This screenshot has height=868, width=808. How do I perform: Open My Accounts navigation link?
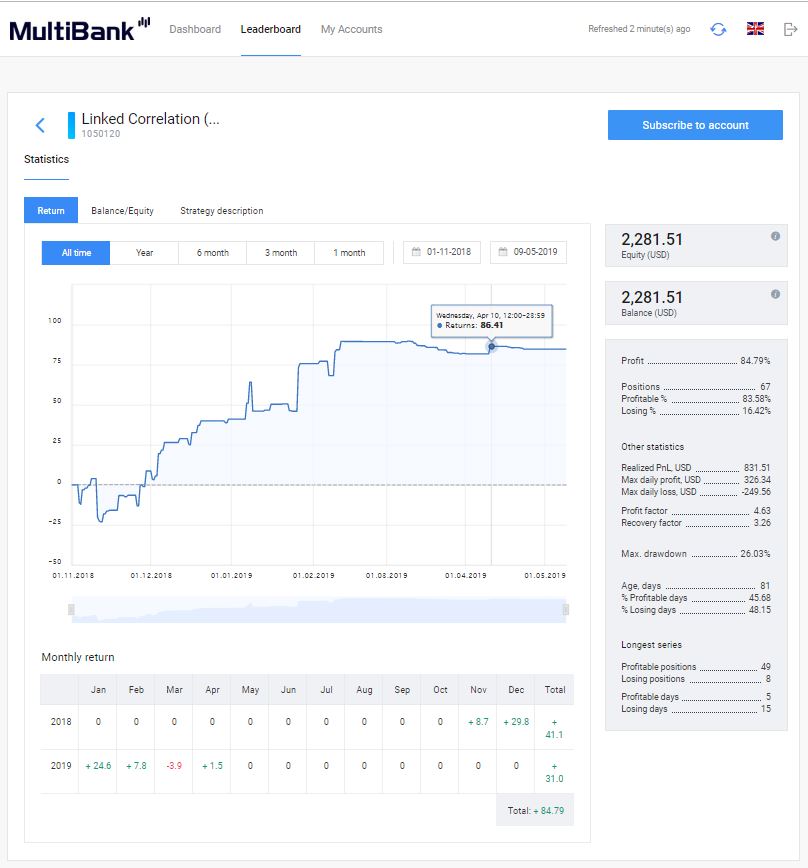point(351,29)
